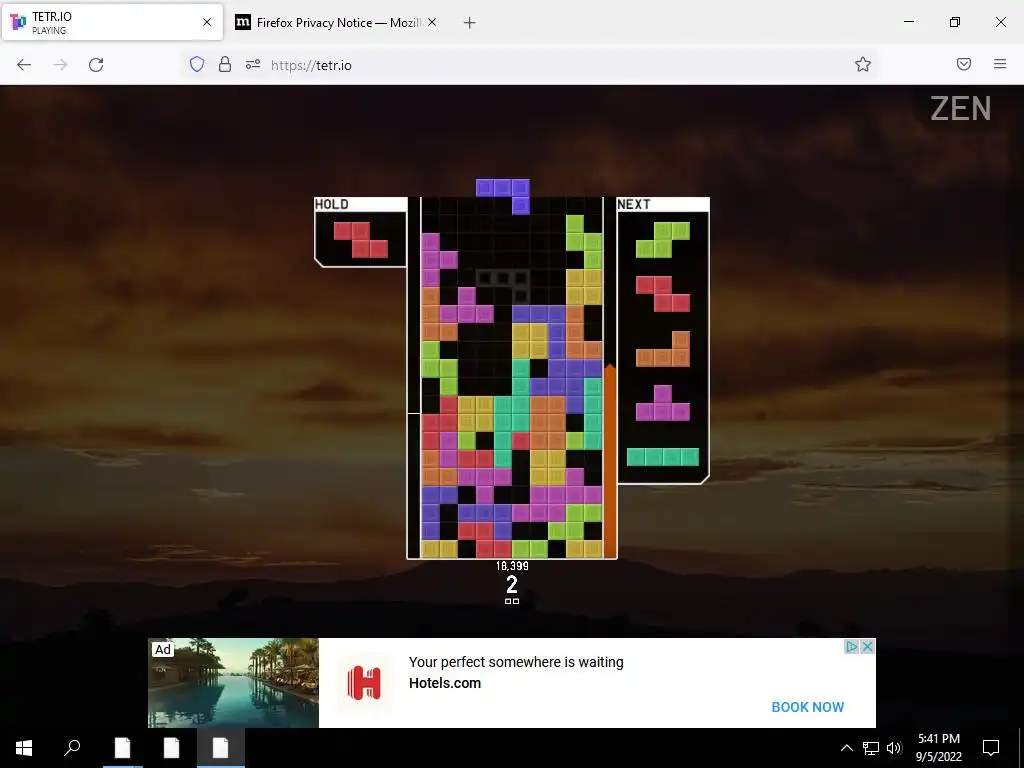Open volume control tray icon
Image resolution: width=1024 pixels, height=768 pixels.
[894, 748]
